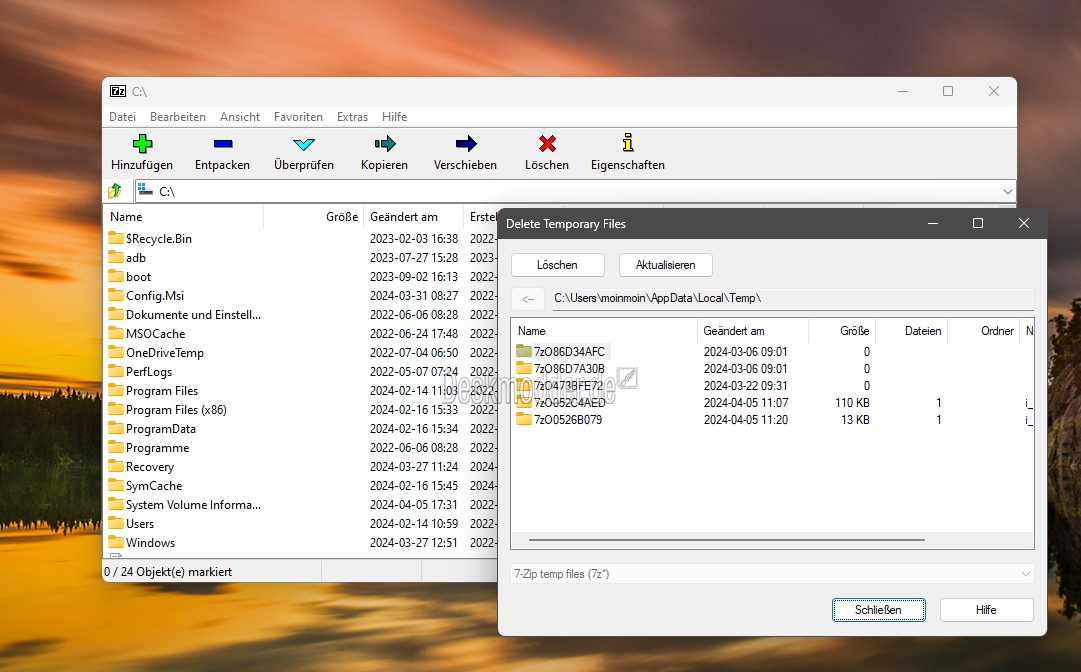The height and width of the screenshot is (672, 1081).
Task: Click the temp path field in dialog
Action: tap(793, 298)
